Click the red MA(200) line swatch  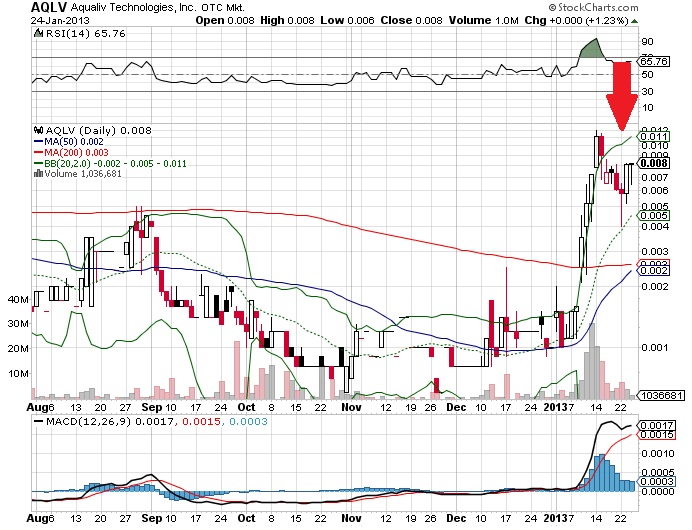click(x=38, y=153)
